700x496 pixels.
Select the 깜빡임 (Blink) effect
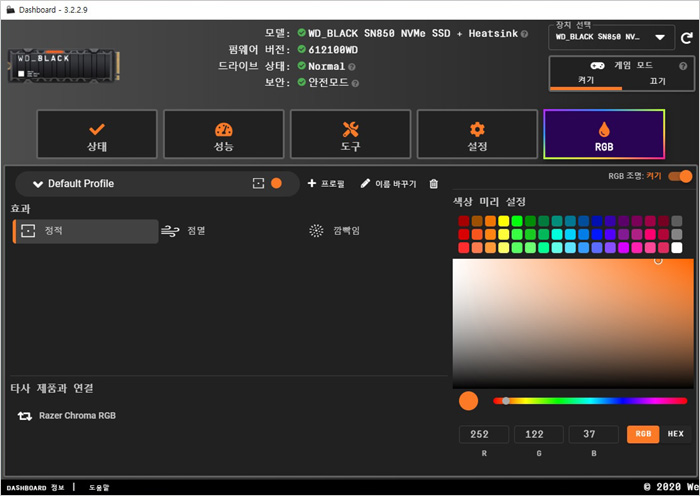tap(334, 231)
